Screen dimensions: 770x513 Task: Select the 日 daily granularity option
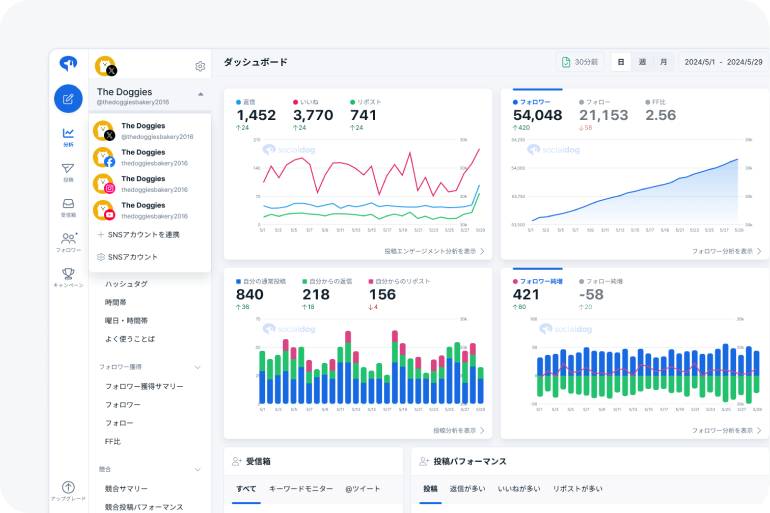621,62
